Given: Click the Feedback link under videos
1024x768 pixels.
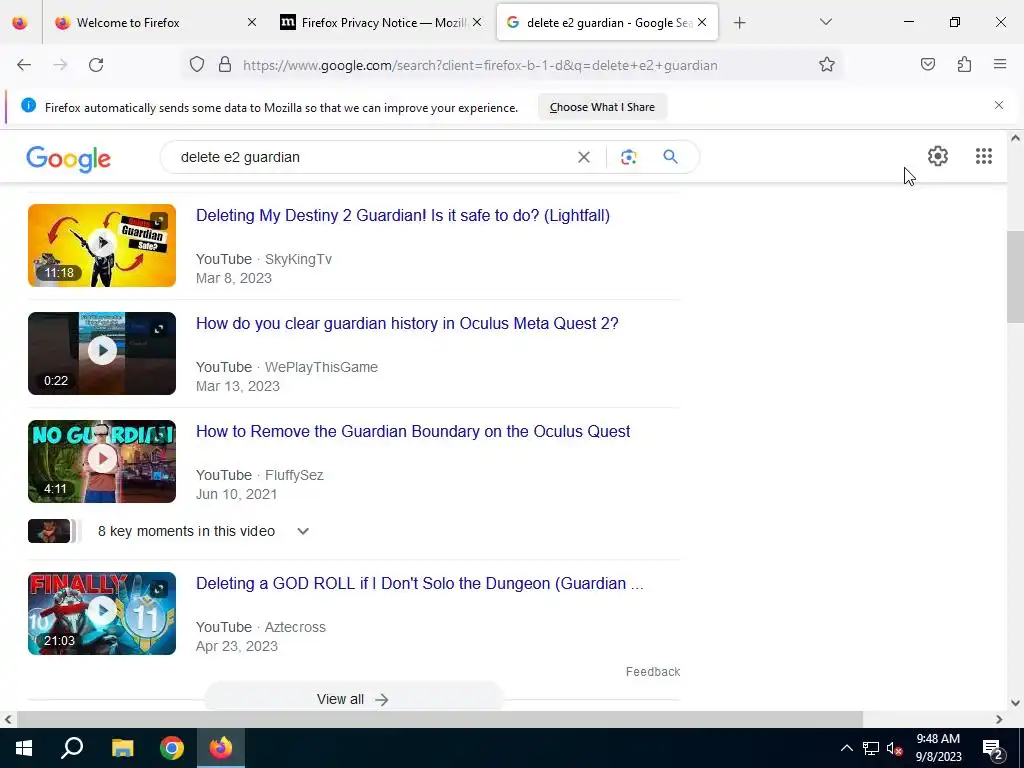Looking at the screenshot, I should coord(652,671).
